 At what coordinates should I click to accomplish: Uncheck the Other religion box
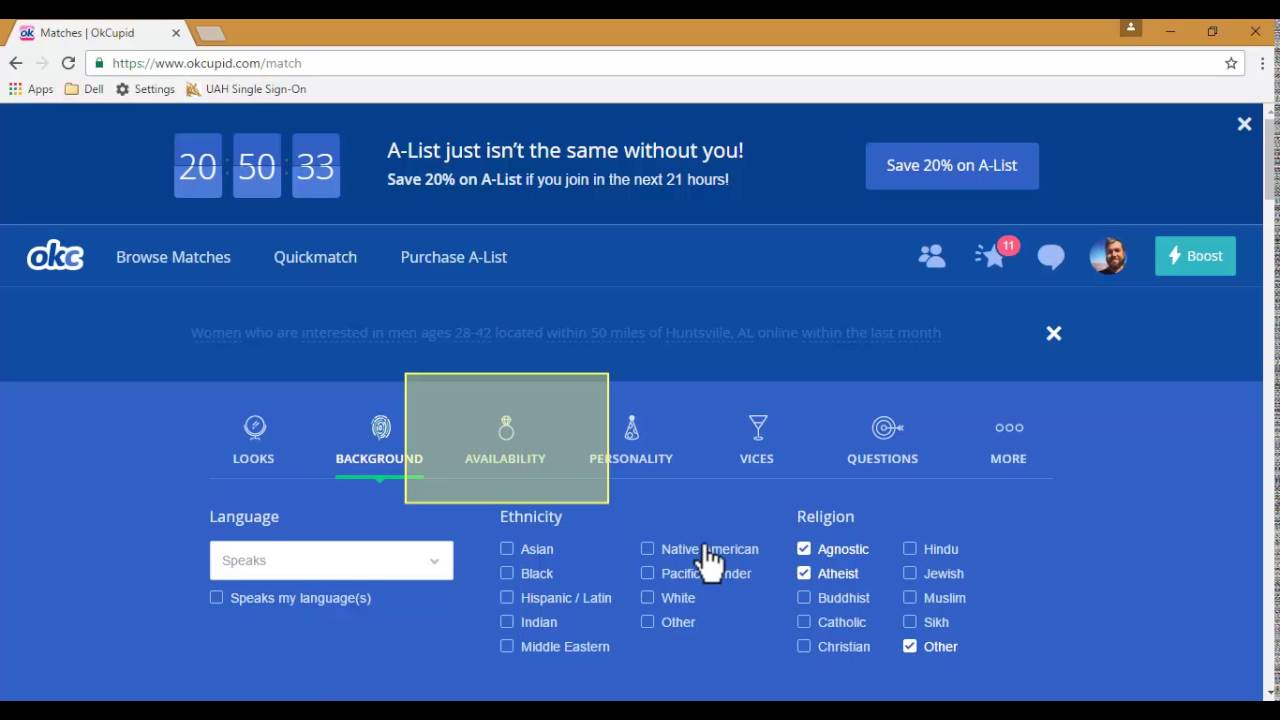910,646
